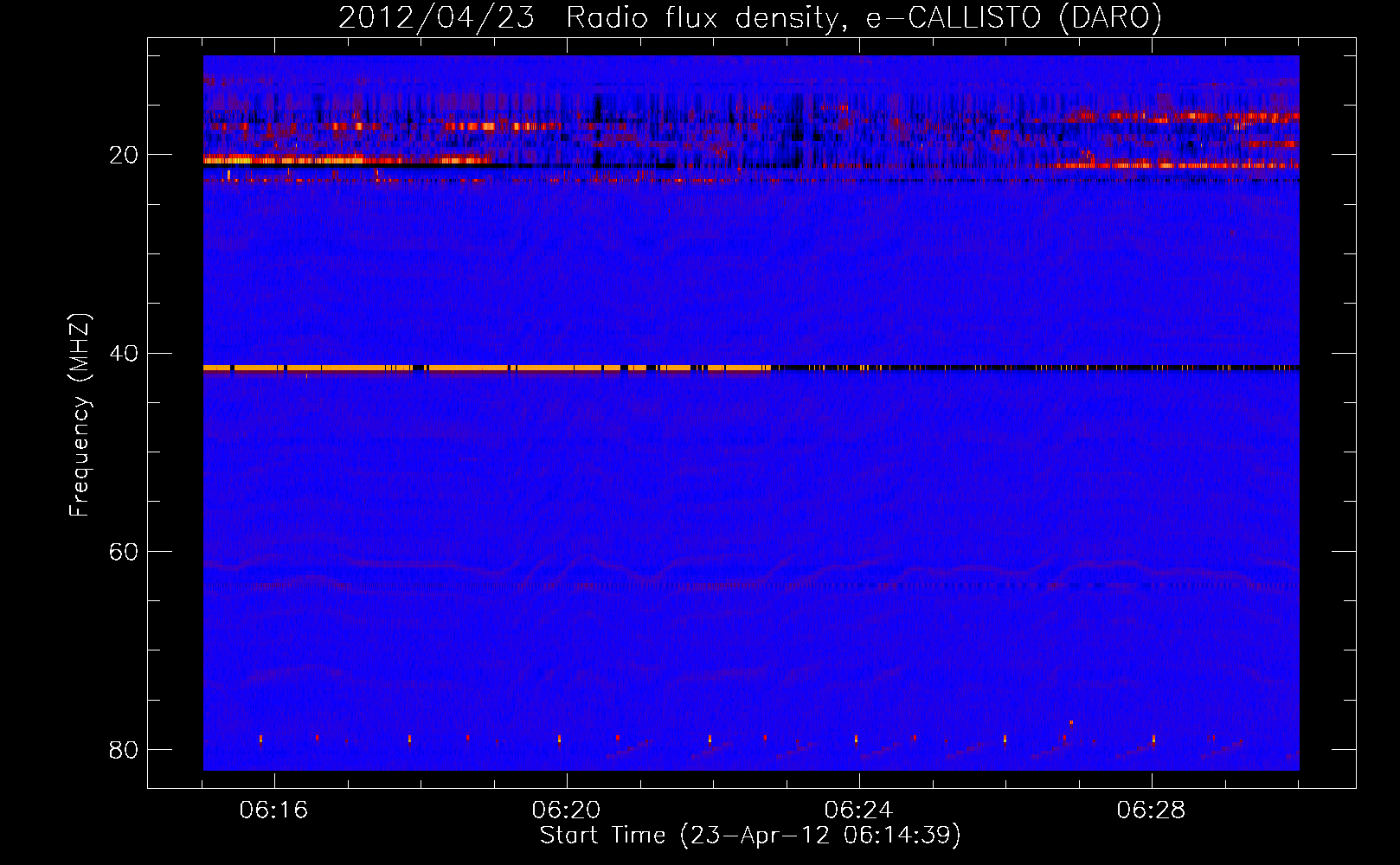1400x865 pixels.
Task: Click the 'Start Time (23-Apr-12 06:14:39)' label
Action: [x=750, y=836]
